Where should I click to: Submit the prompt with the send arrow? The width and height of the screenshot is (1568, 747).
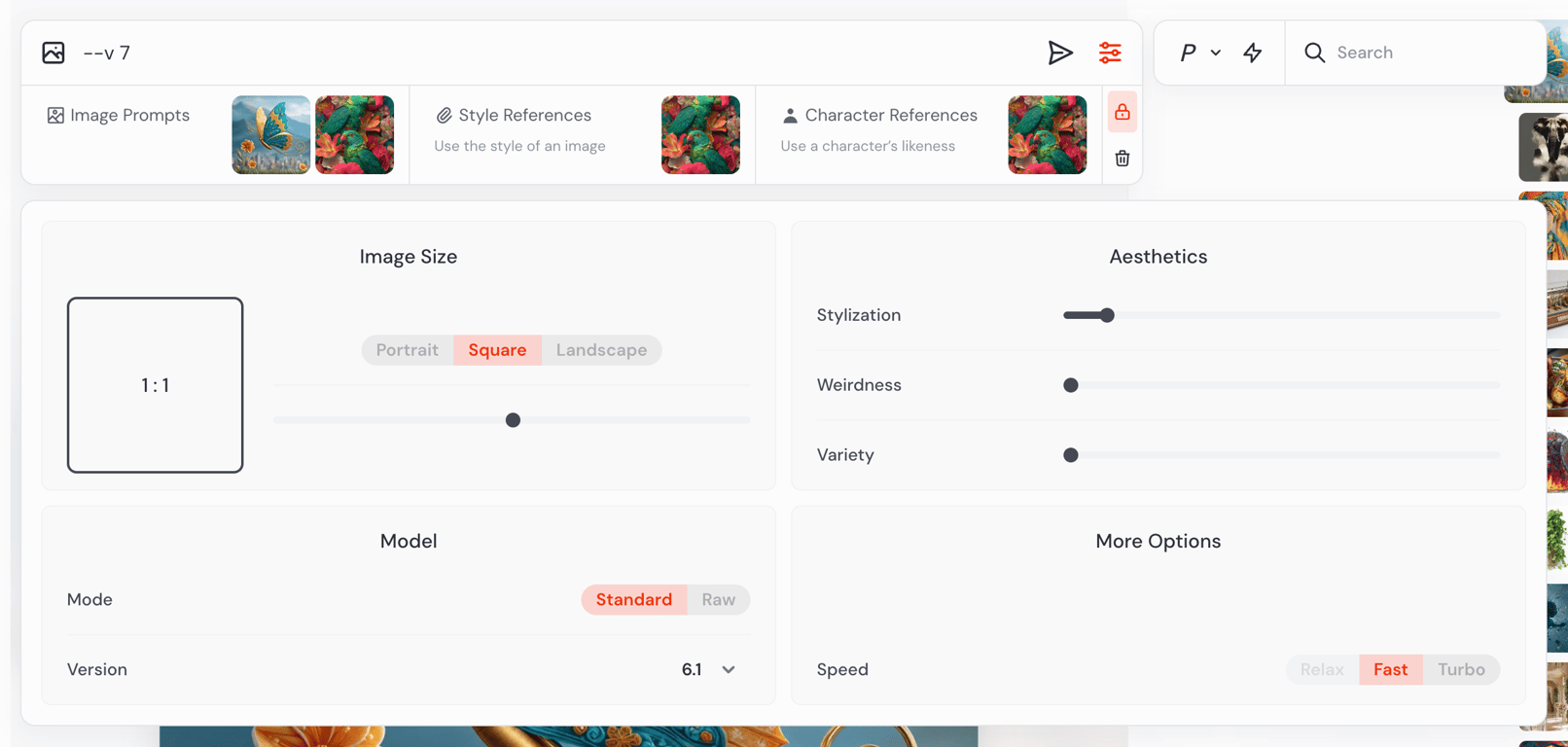pyautogui.click(x=1060, y=53)
